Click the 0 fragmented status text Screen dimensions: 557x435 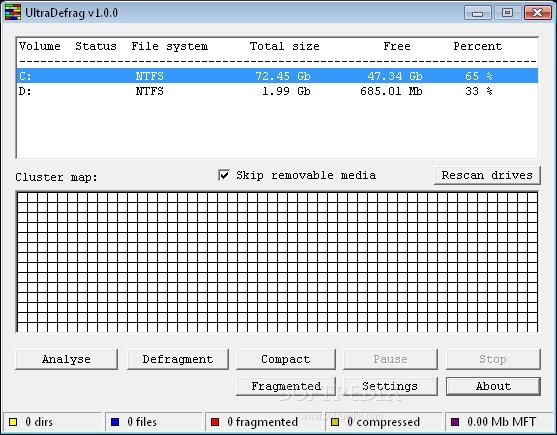point(263,422)
